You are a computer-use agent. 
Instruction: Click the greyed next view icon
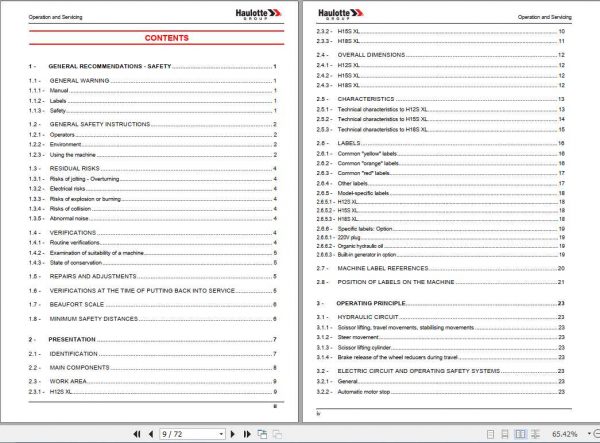(x=277, y=434)
